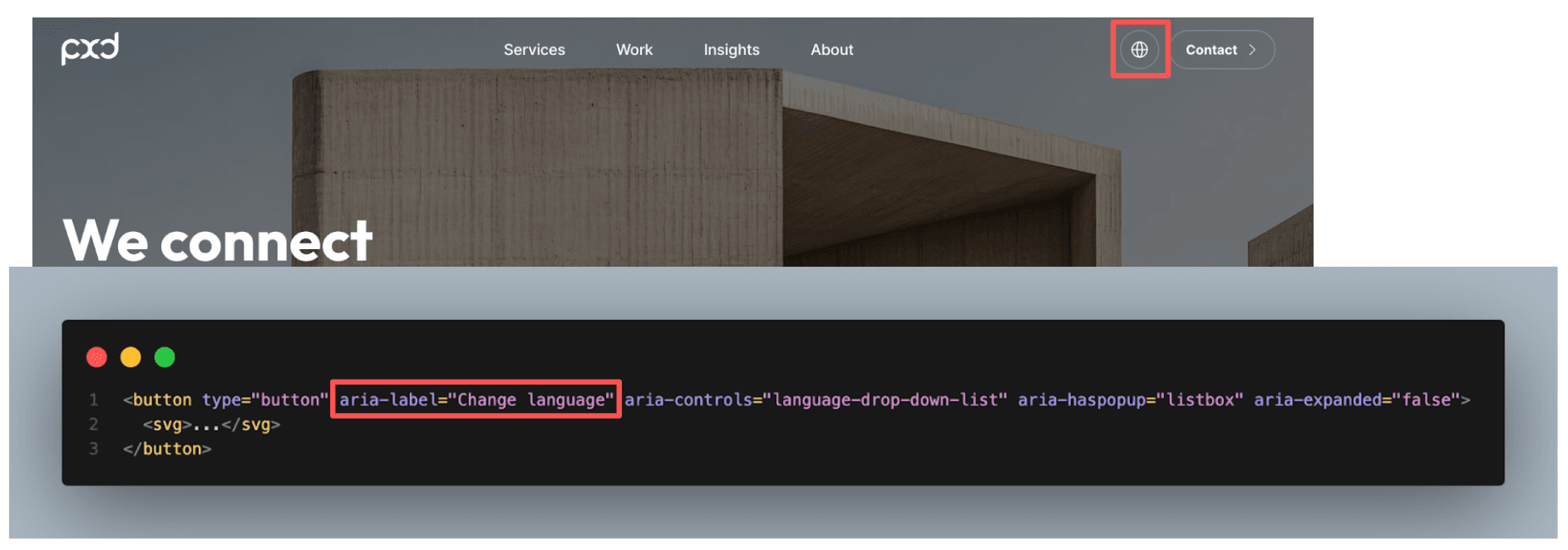
Task: Click the type="button" attribute text
Action: [x=264, y=400]
